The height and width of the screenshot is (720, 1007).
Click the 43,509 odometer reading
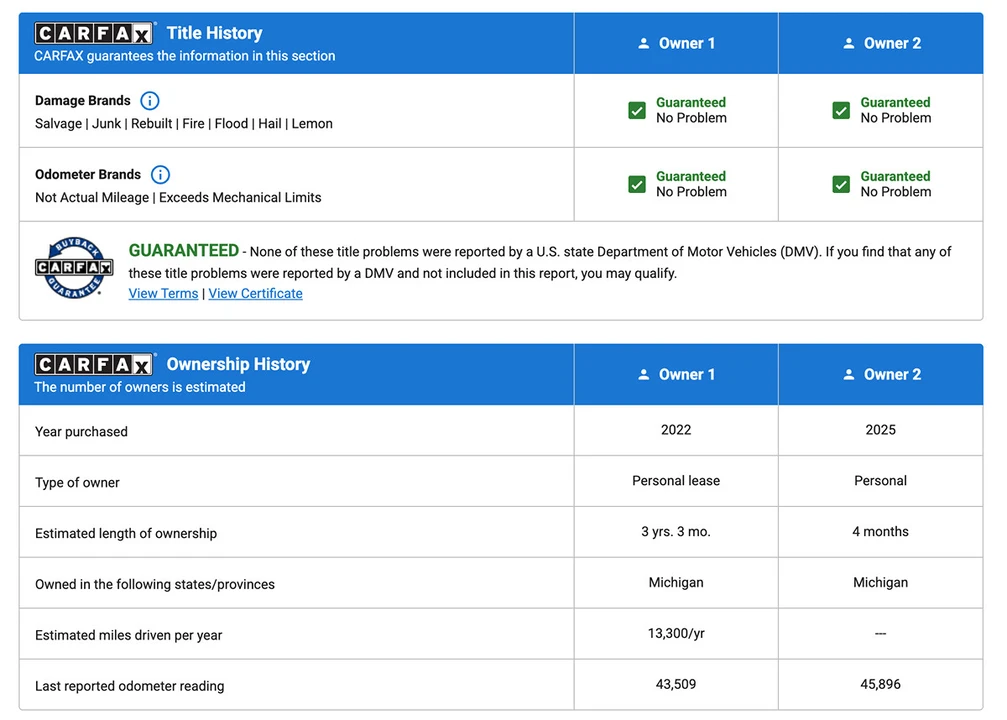coord(676,684)
